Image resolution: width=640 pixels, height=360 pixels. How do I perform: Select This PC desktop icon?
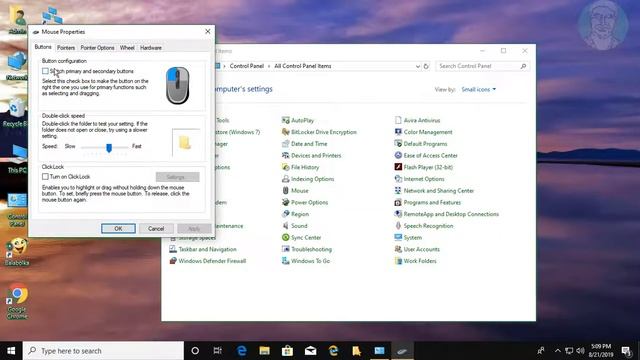[17, 159]
